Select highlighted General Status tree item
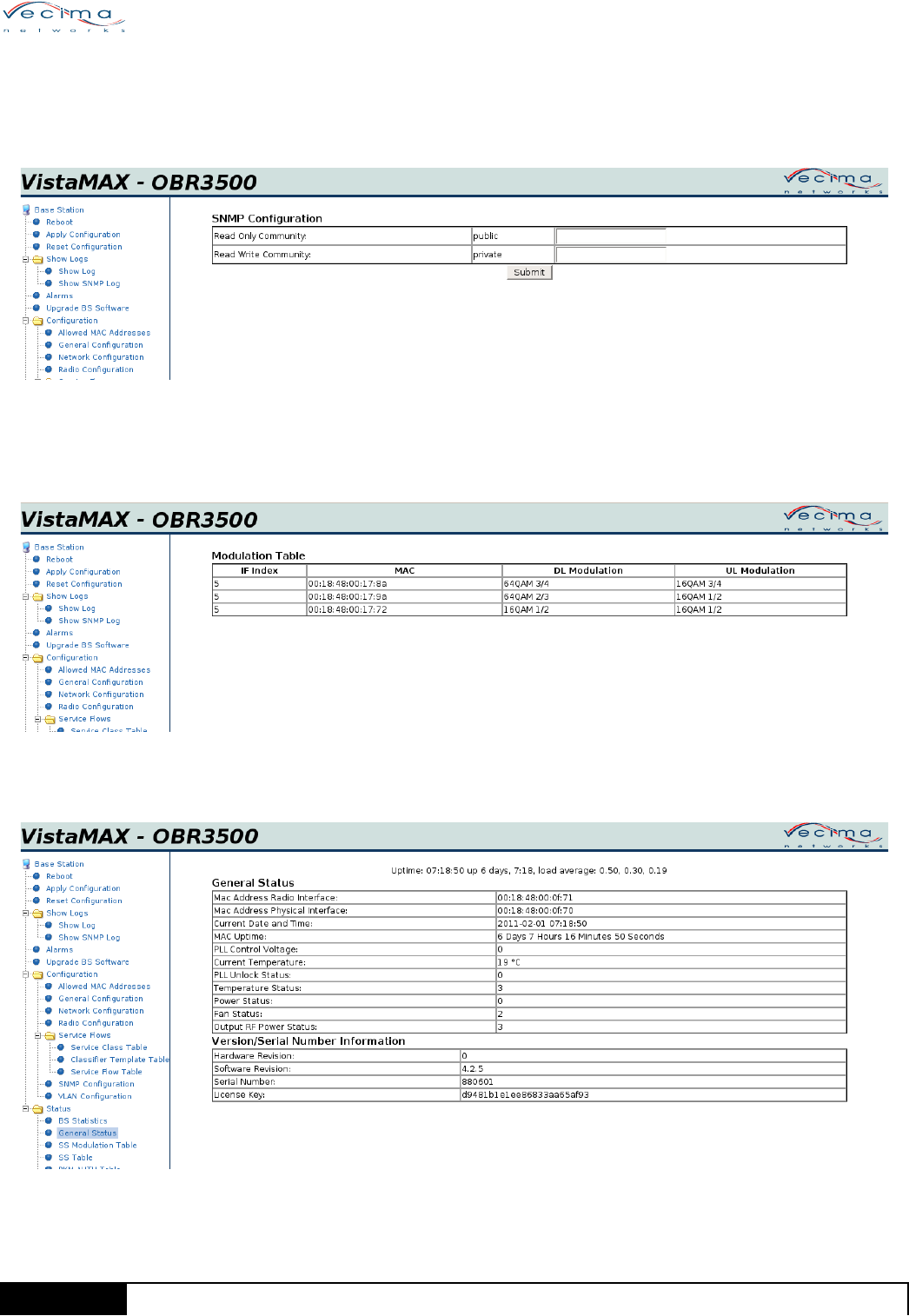 [88, 1133]
